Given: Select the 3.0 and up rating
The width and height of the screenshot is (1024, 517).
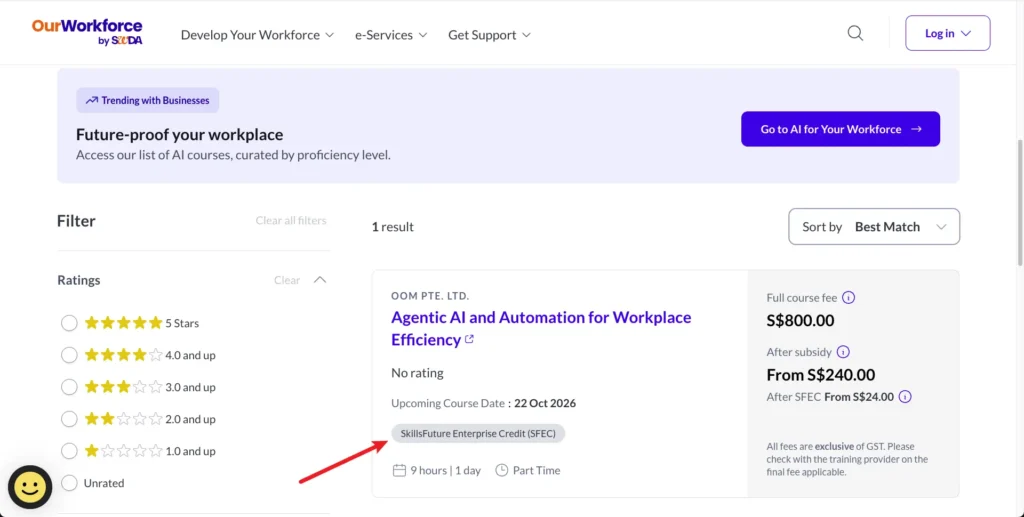Looking at the screenshot, I should (69, 387).
